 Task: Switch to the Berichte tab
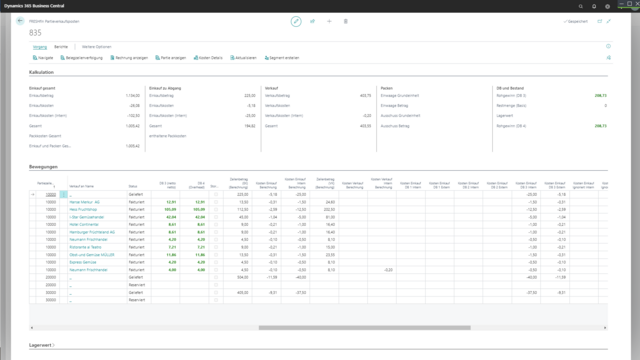61,47
